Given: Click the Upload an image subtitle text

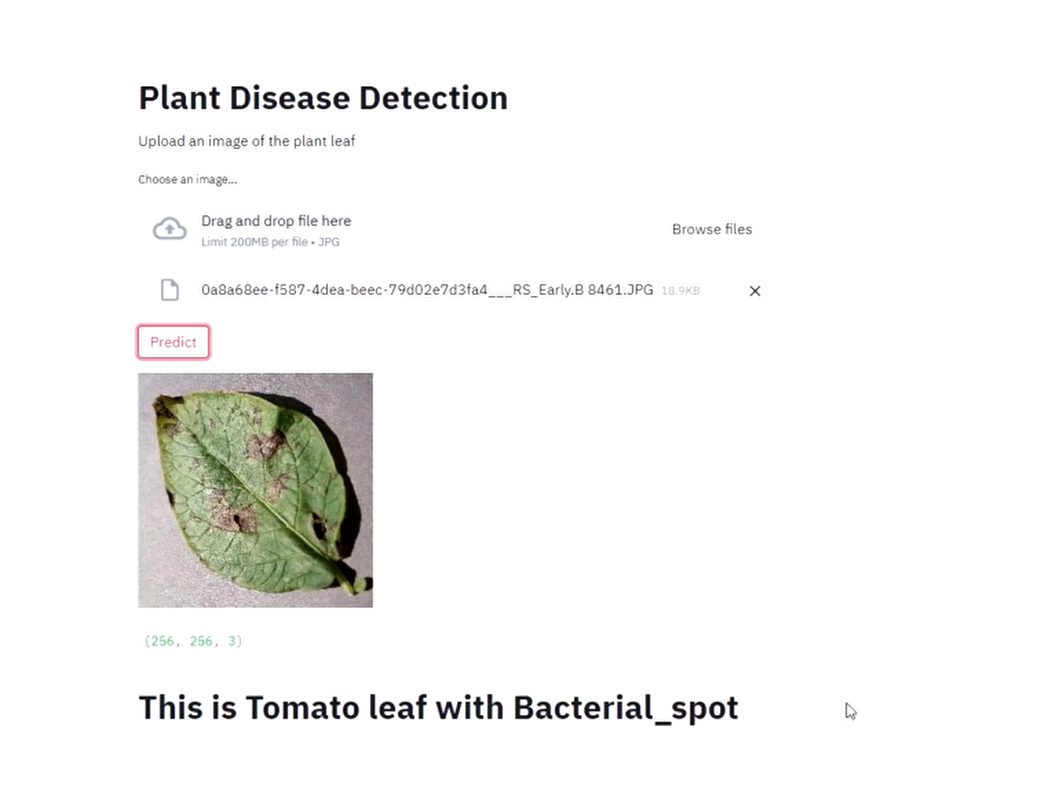Looking at the screenshot, I should point(246,141).
